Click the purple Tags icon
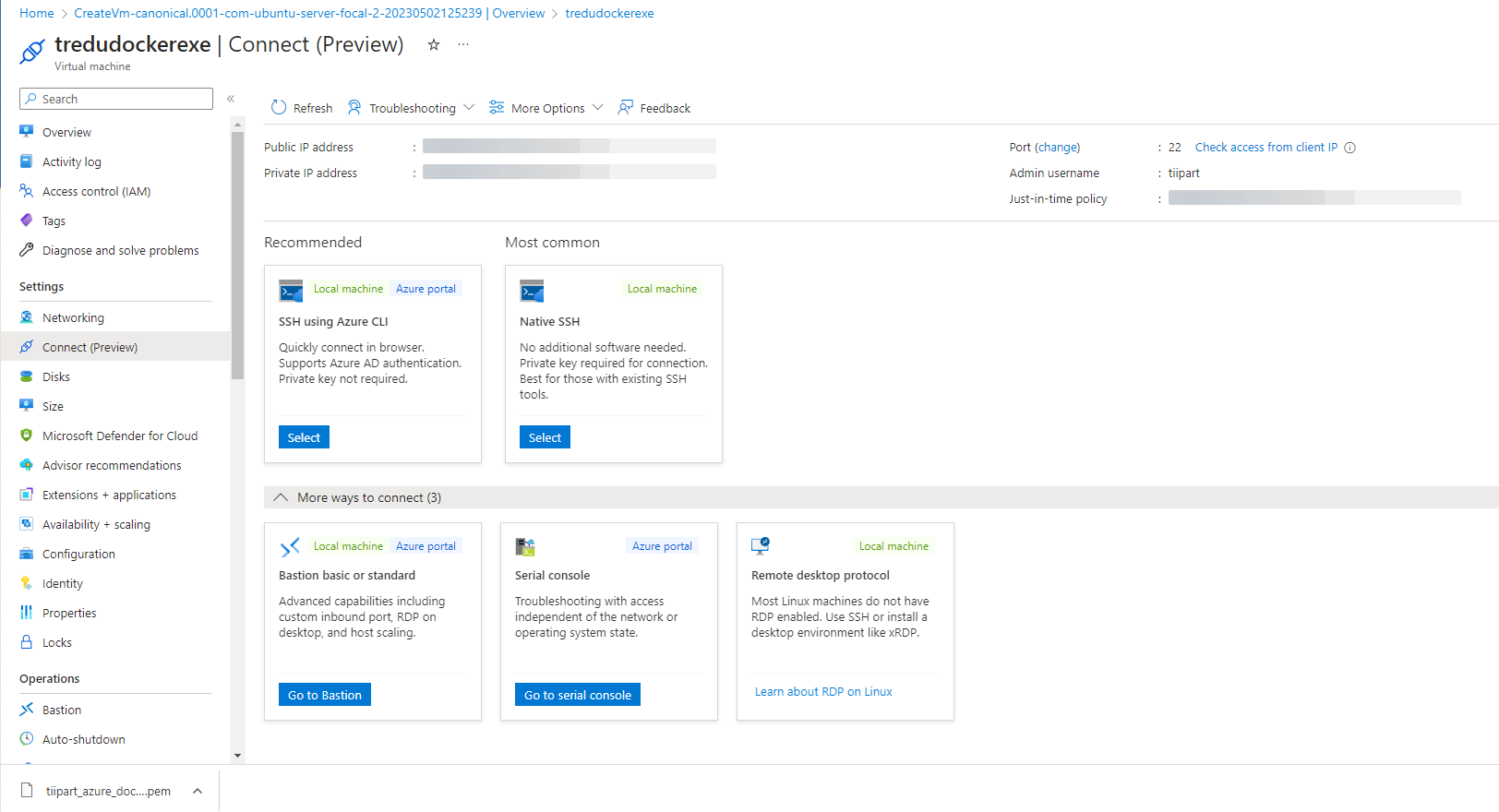This screenshot has width=1499, height=812. point(27,221)
